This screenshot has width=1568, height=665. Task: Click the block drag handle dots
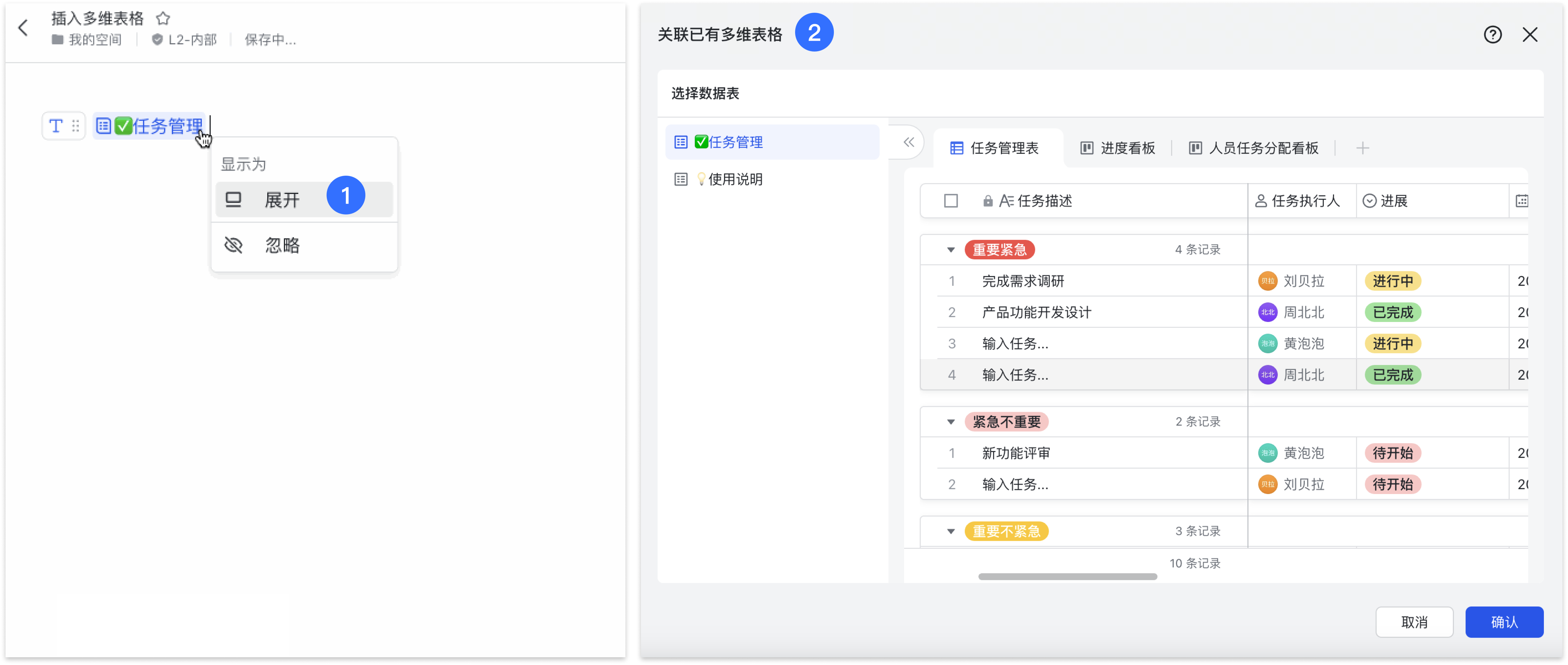pyautogui.click(x=75, y=126)
